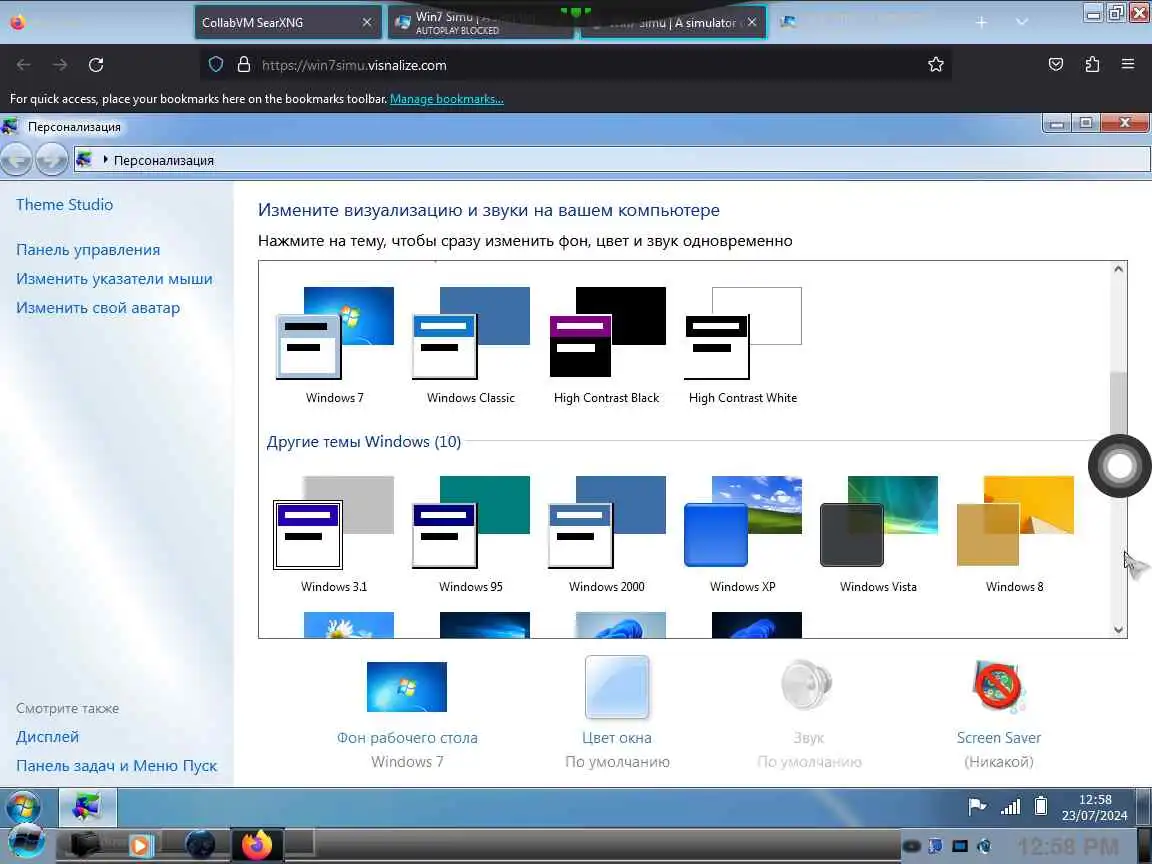Image resolution: width=1152 pixels, height=864 pixels.
Task: Open the Дисплей link
Action: coord(47,736)
